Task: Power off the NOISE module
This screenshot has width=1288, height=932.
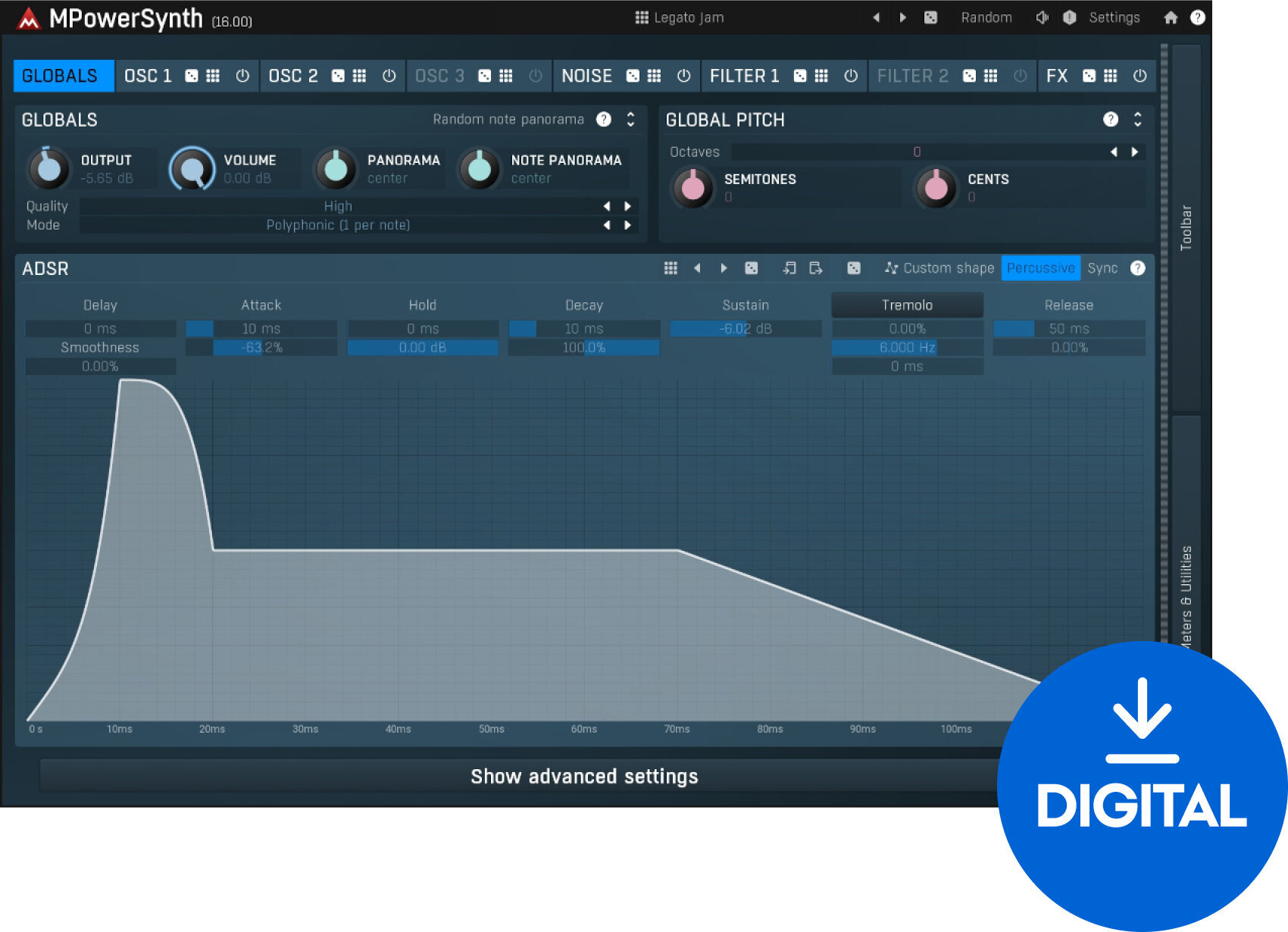Action: point(684,76)
